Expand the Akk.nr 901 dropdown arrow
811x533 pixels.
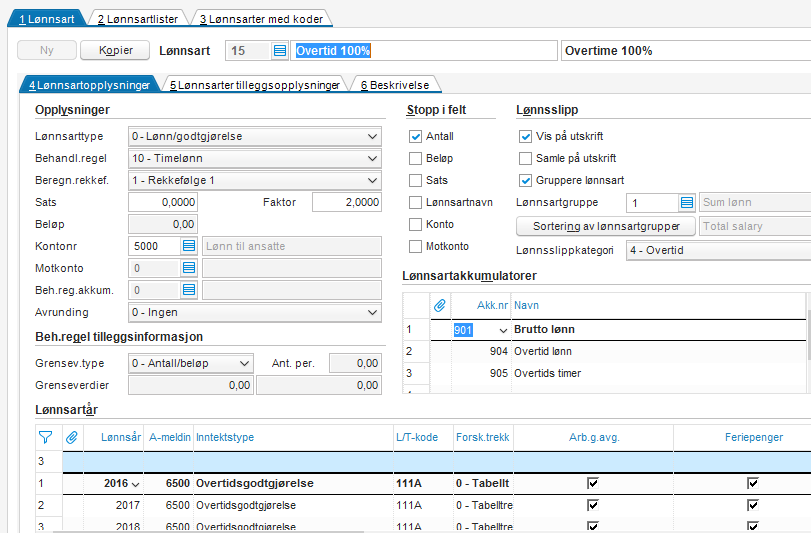click(503, 330)
